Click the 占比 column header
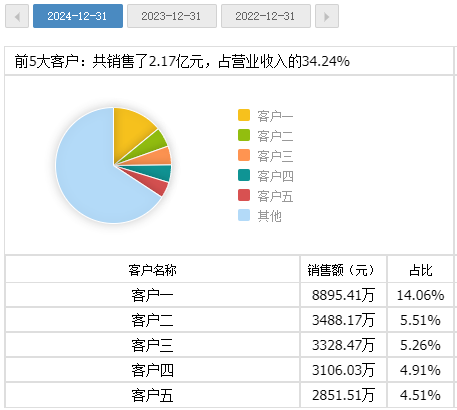Screen dimensions: 457x410 [x=421, y=270]
